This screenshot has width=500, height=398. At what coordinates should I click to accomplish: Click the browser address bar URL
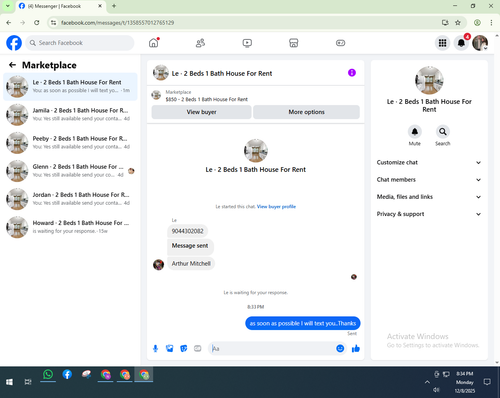pyautogui.click(x=117, y=23)
